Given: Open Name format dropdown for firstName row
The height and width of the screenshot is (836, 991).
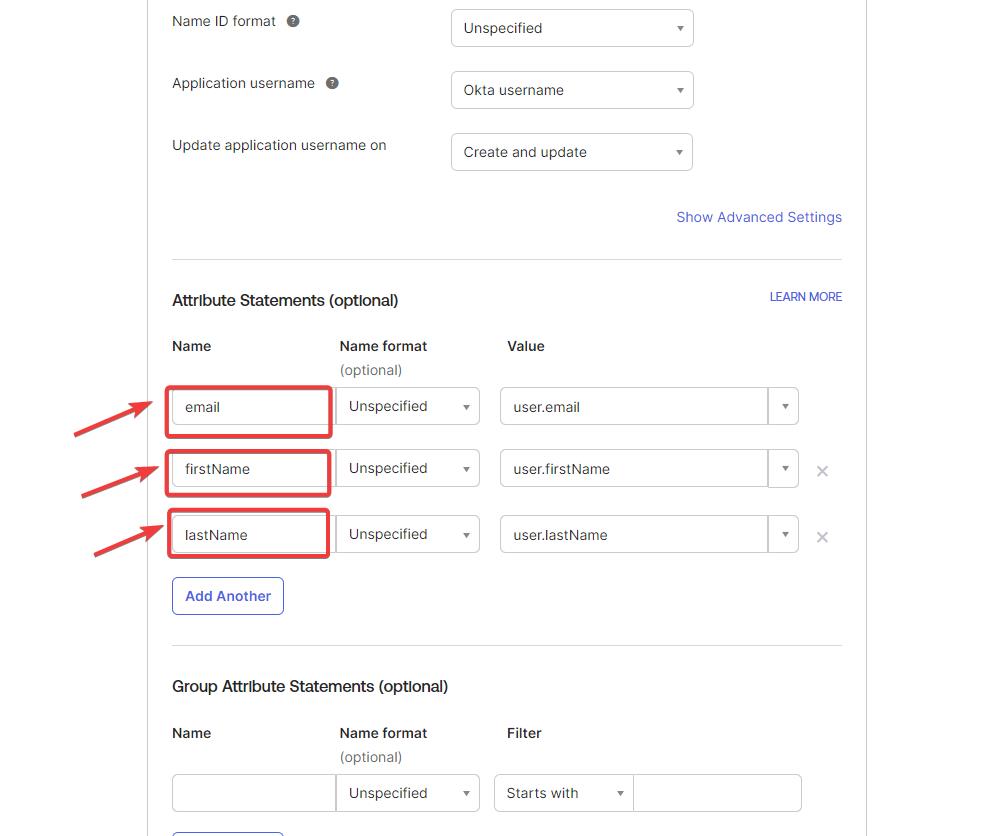Looking at the screenshot, I should (x=407, y=469).
